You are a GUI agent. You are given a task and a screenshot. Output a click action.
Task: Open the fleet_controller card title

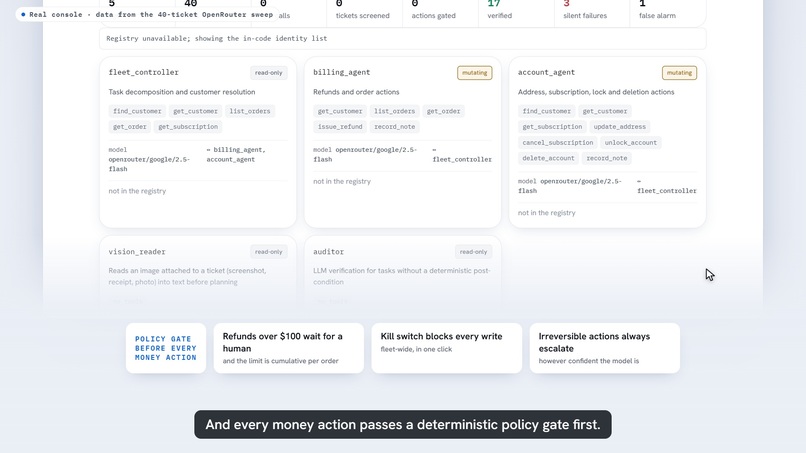point(143,73)
